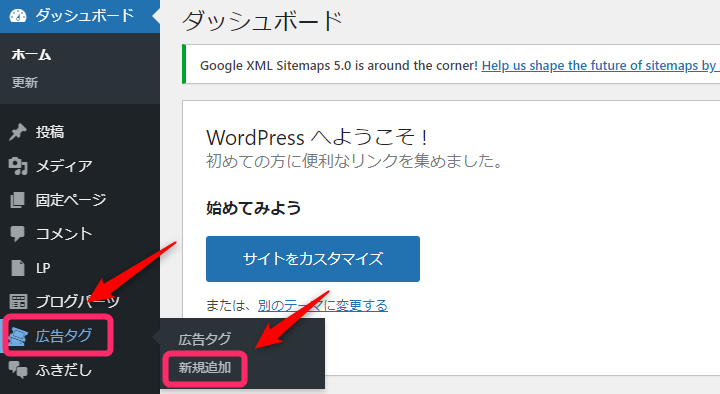
Task: Open the コメント sidebar menu
Action: tap(80, 234)
